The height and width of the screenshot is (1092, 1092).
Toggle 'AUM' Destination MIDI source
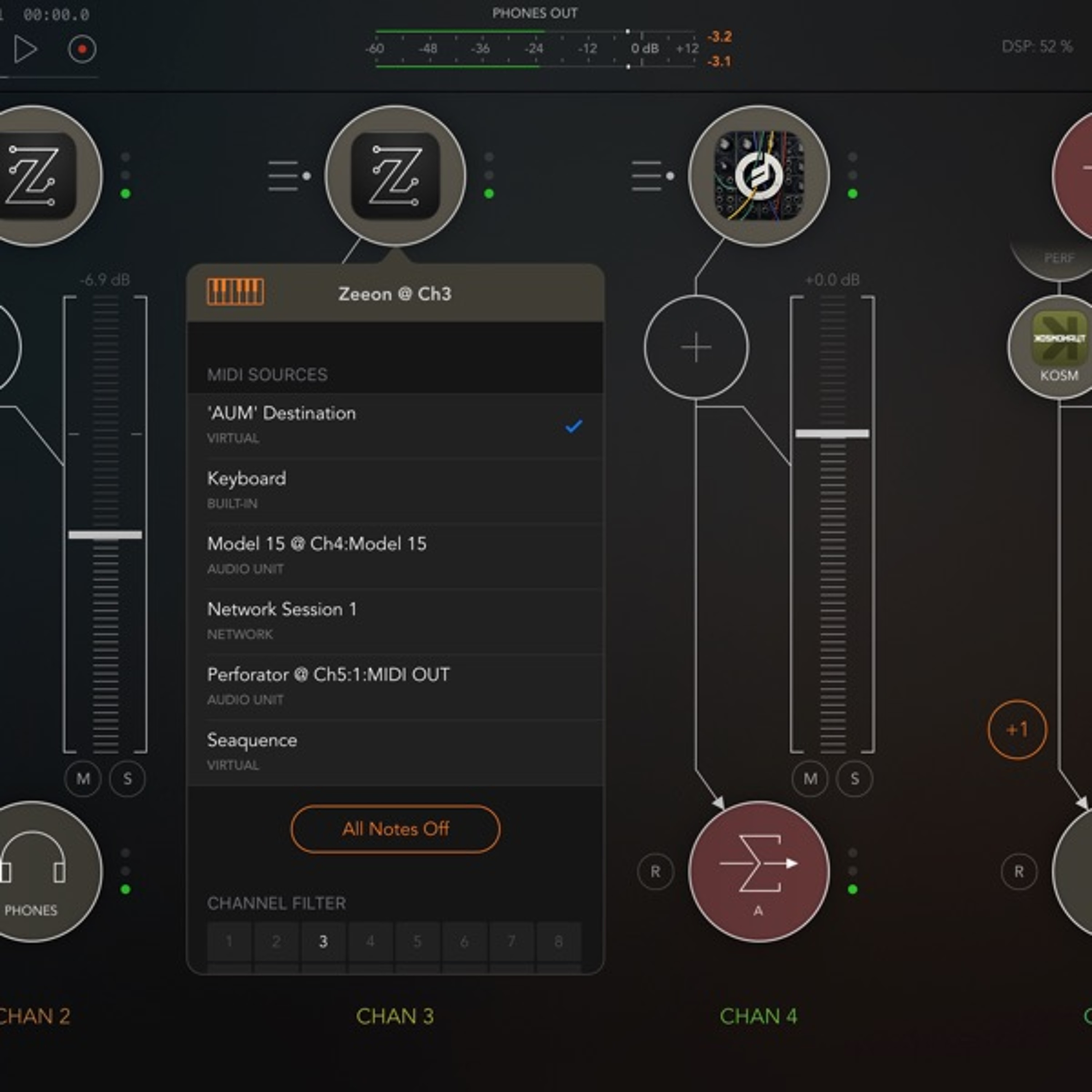click(x=395, y=425)
